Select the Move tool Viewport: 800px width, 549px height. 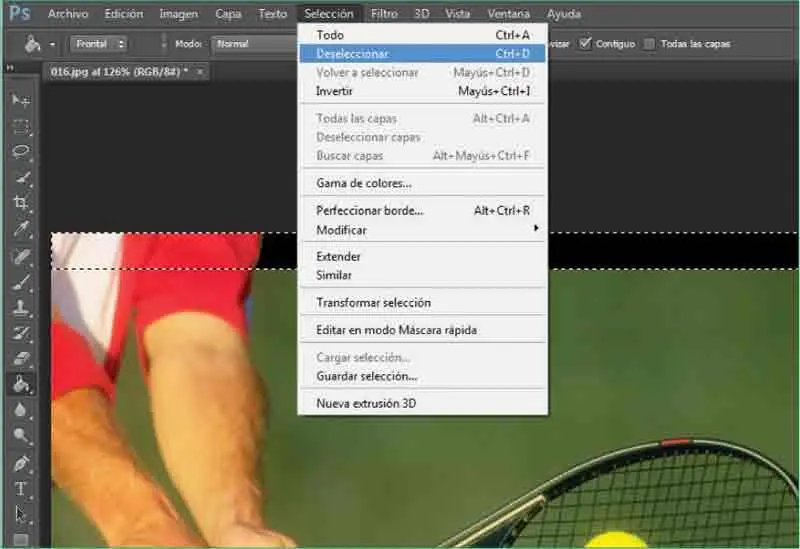click(x=20, y=100)
